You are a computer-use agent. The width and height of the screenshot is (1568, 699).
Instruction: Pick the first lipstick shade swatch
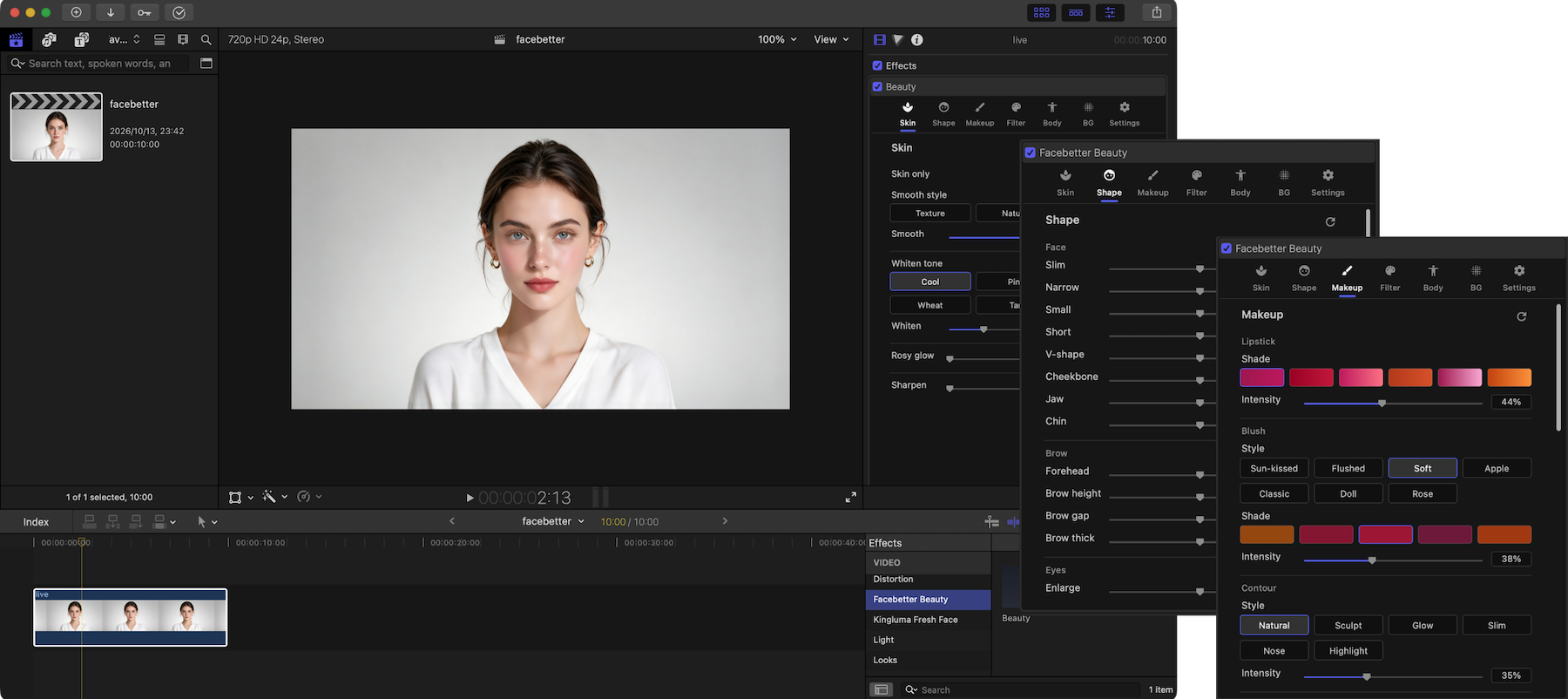(x=1262, y=377)
